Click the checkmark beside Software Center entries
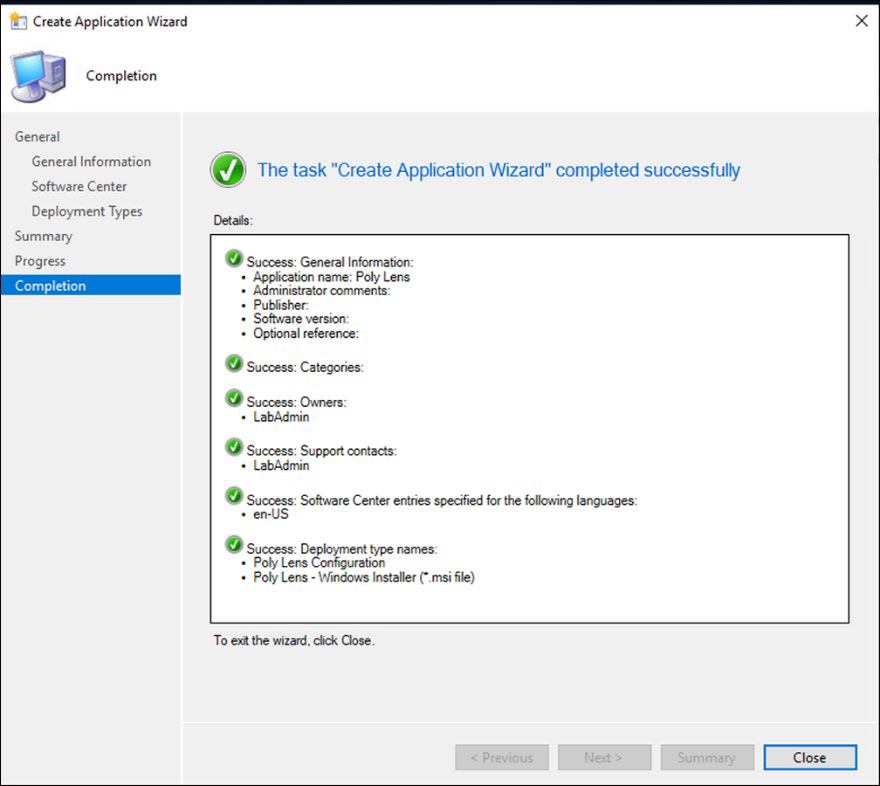 click(x=233, y=496)
